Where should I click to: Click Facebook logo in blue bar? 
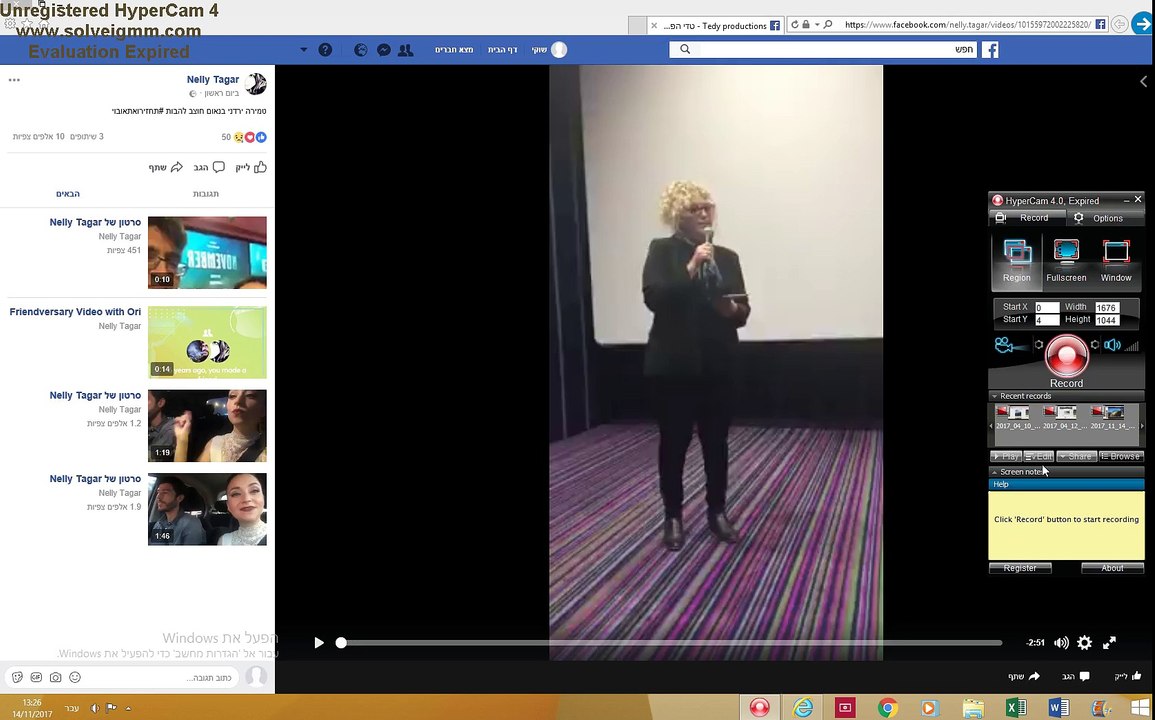[991, 49]
